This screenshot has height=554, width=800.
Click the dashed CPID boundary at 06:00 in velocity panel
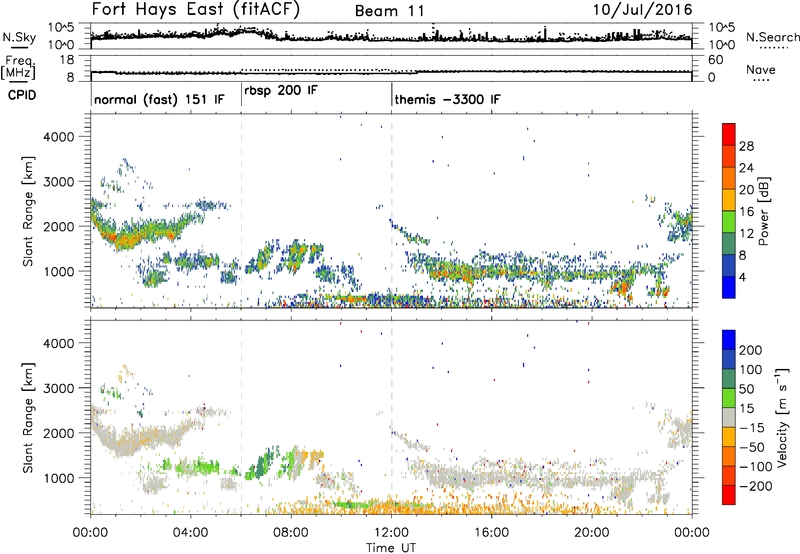point(241,417)
